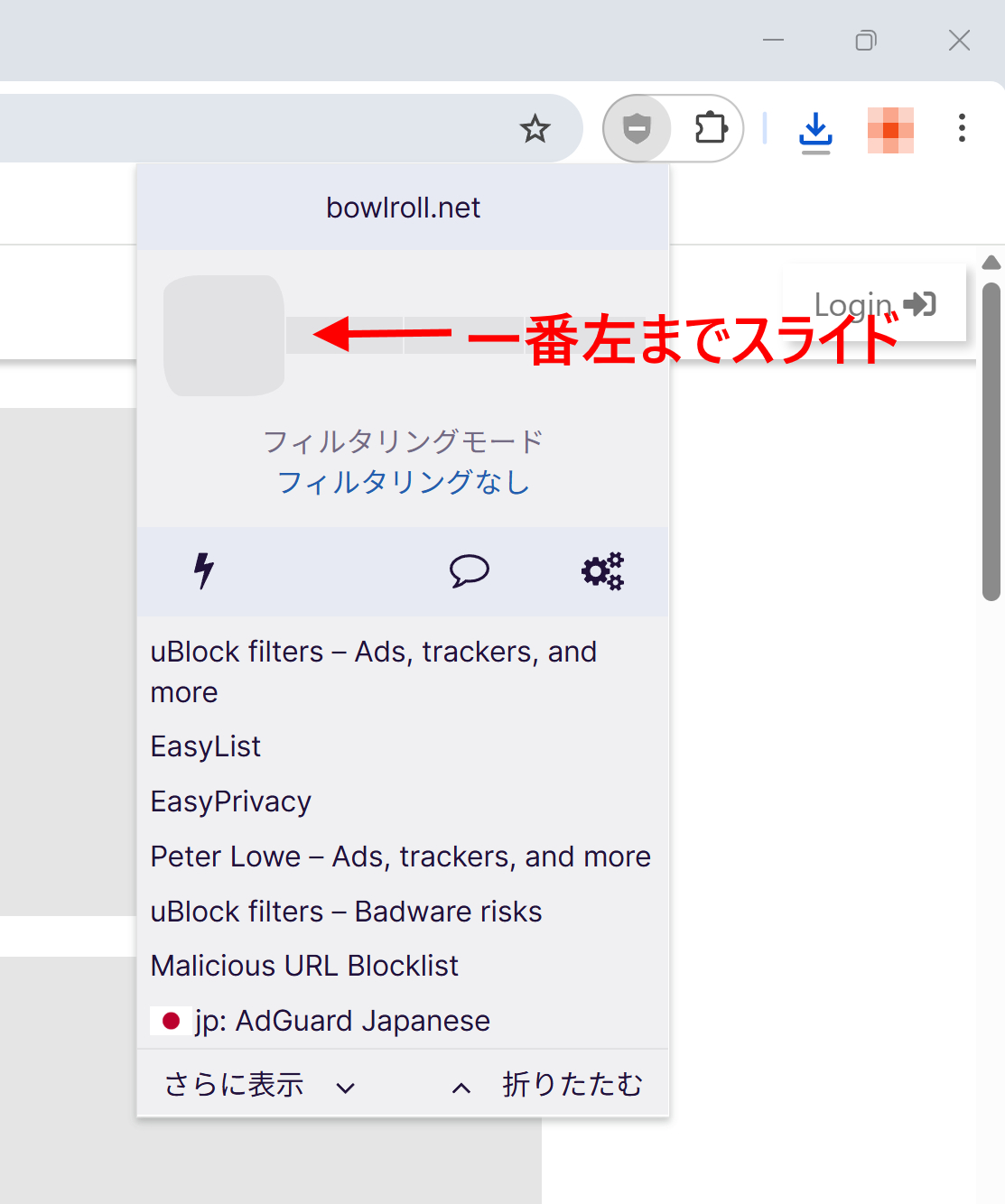Screen dimensions: 1005x1204
Task: Click the filtering mode slider thumb
Action: click(x=224, y=336)
